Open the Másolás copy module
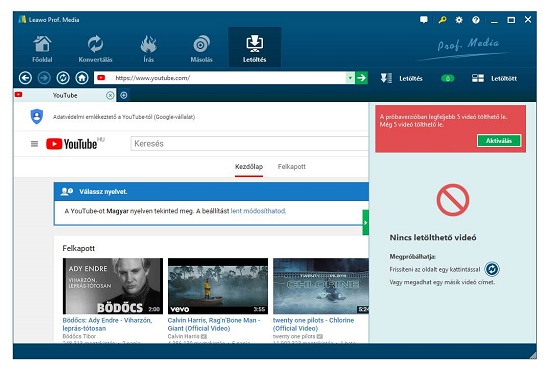The height and width of the screenshot is (373, 550). click(x=201, y=49)
